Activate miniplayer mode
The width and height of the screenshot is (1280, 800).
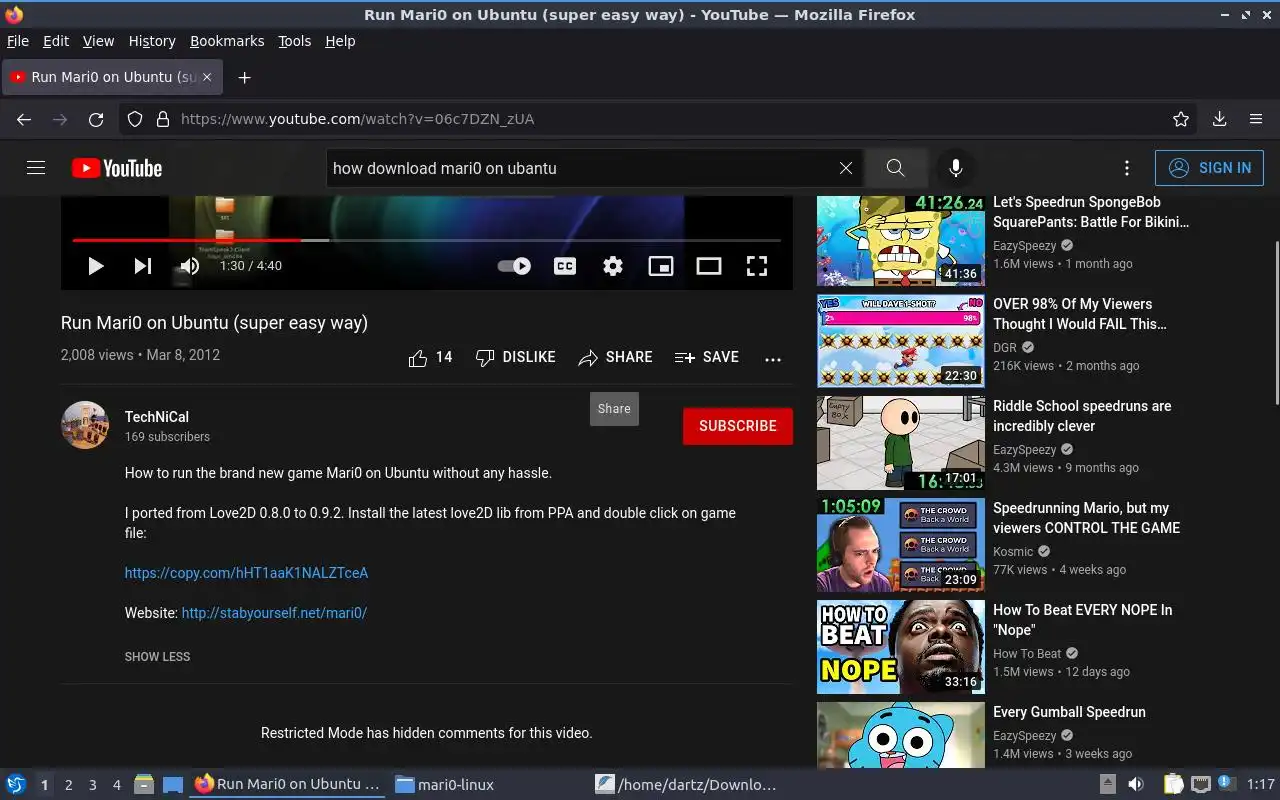coord(661,266)
